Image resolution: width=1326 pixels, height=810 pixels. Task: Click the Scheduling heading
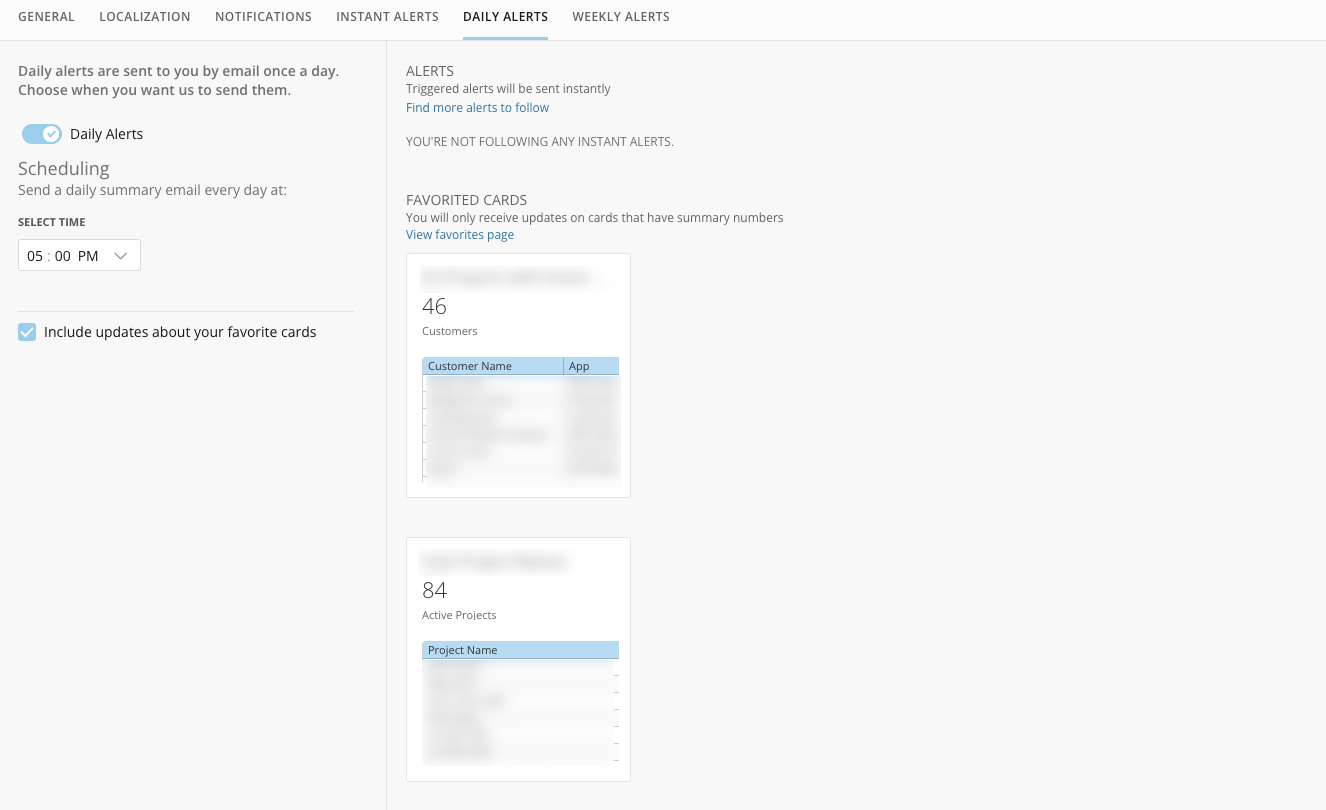[x=64, y=168]
